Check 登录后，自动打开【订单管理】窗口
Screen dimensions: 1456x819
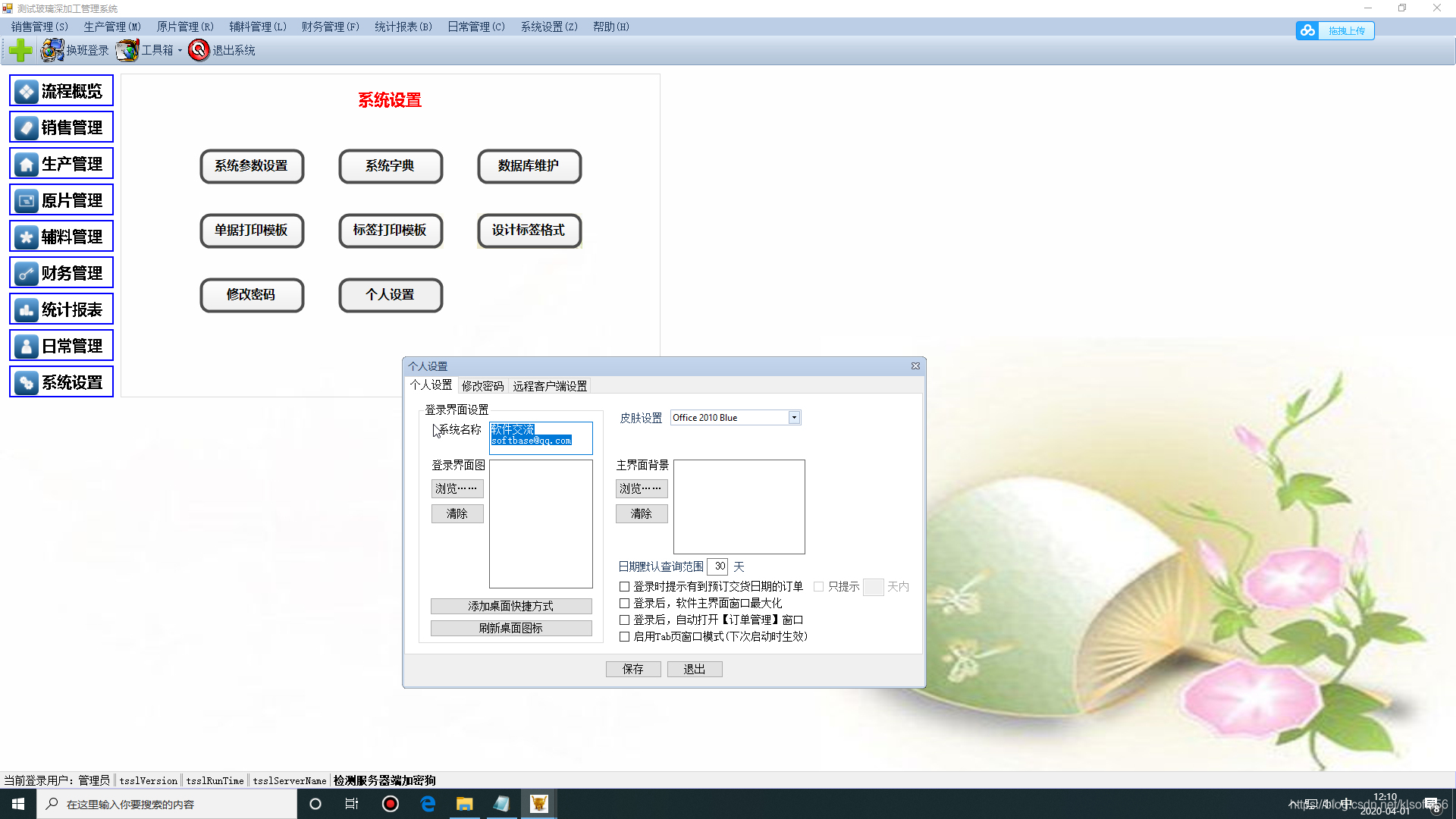click(x=624, y=620)
